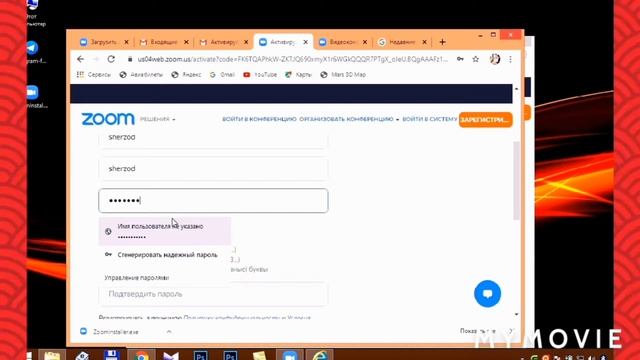
Task: Close the Недавние tab
Action: [x=424, y=42]
